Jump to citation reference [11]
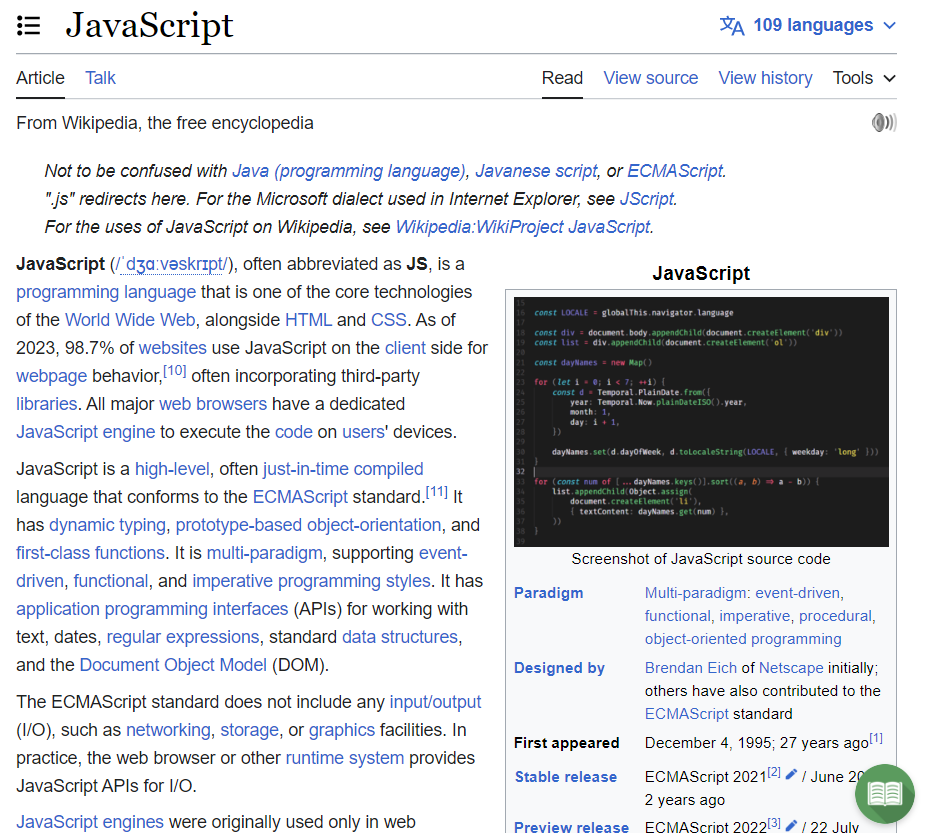The height and width of the screenshot is (833, 926). (436, 492)
